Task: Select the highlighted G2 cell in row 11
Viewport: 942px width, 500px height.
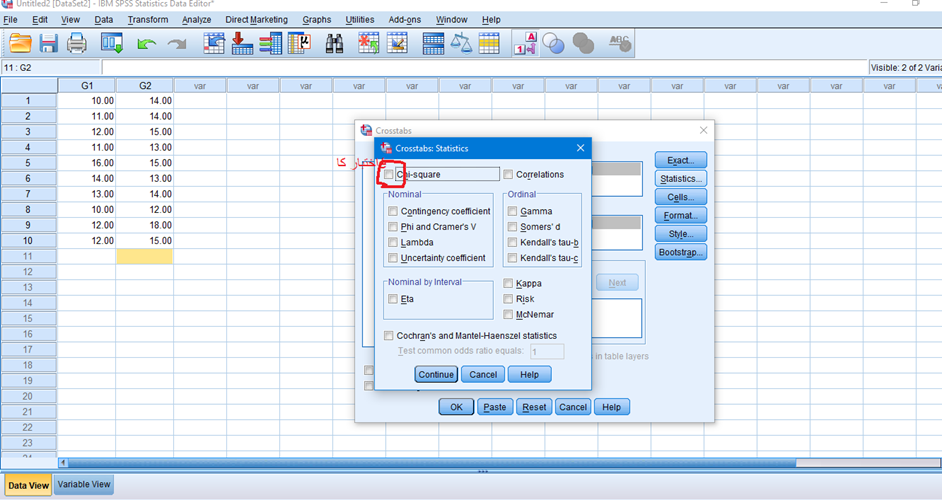Action: click(x=144, y=257)
